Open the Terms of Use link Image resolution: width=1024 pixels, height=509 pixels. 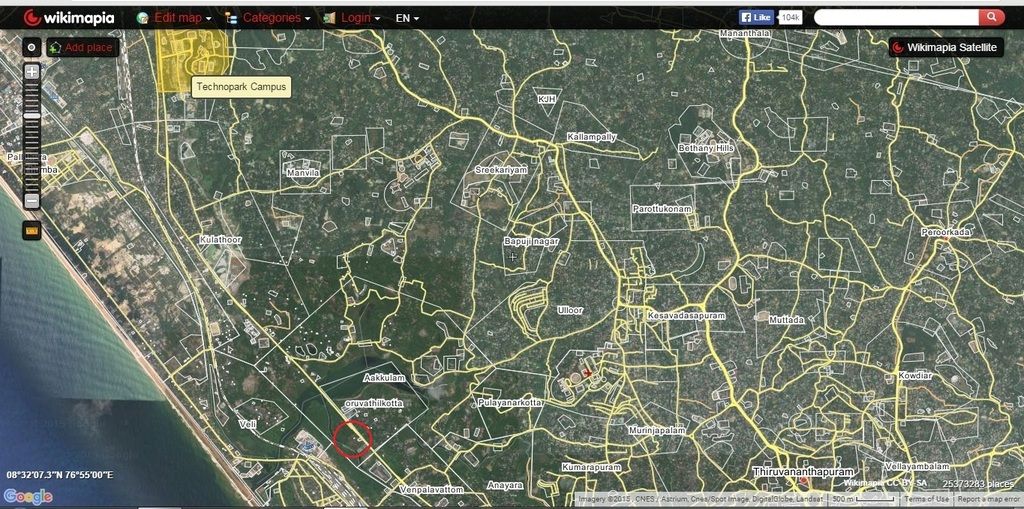coord(927,499)
